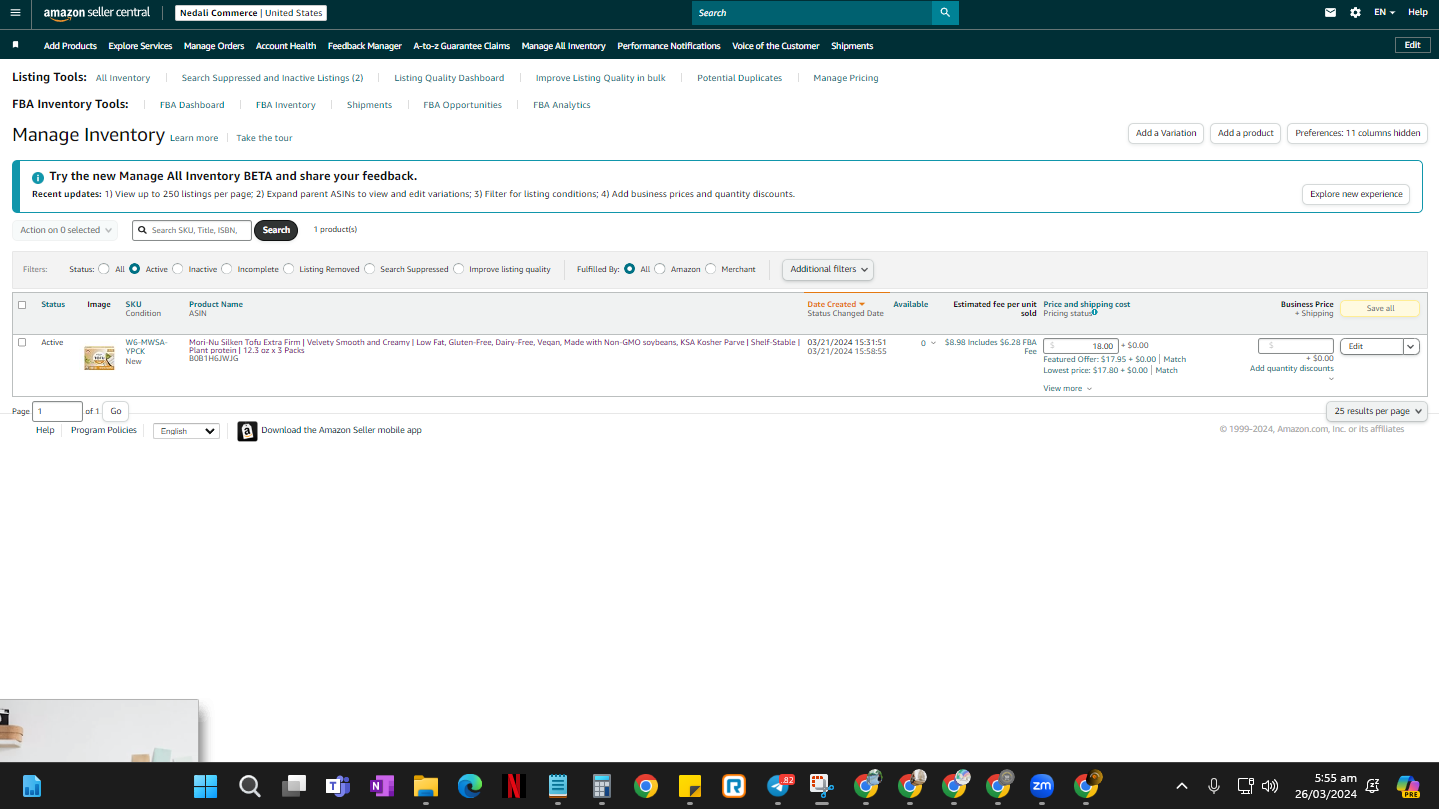The image size is (1439, 809).
Task: Open Netflix from the taskbar
Action: pyautogui.click(x=514, y=786)
